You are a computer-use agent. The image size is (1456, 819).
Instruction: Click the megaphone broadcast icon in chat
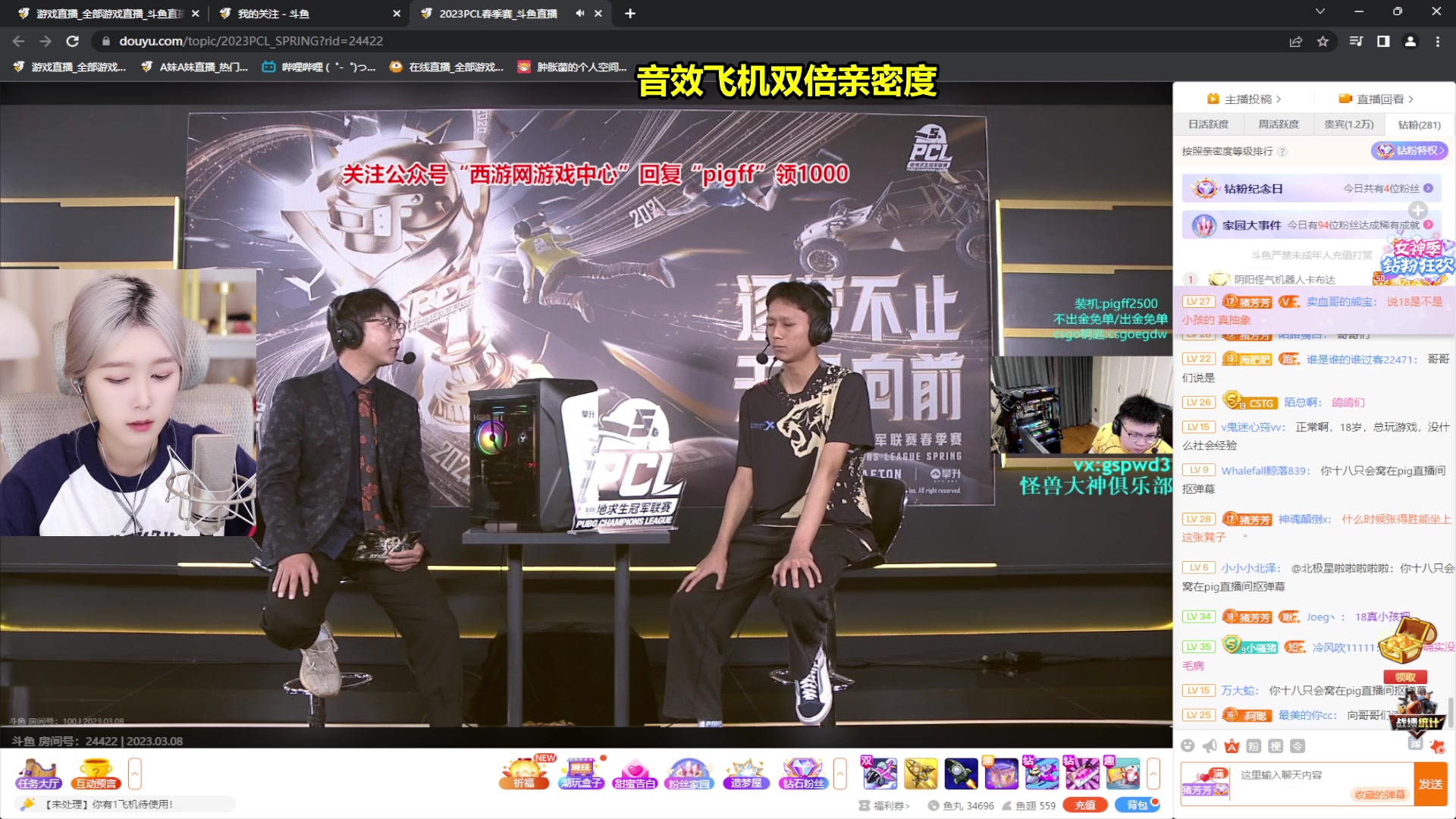point(1210,746)
